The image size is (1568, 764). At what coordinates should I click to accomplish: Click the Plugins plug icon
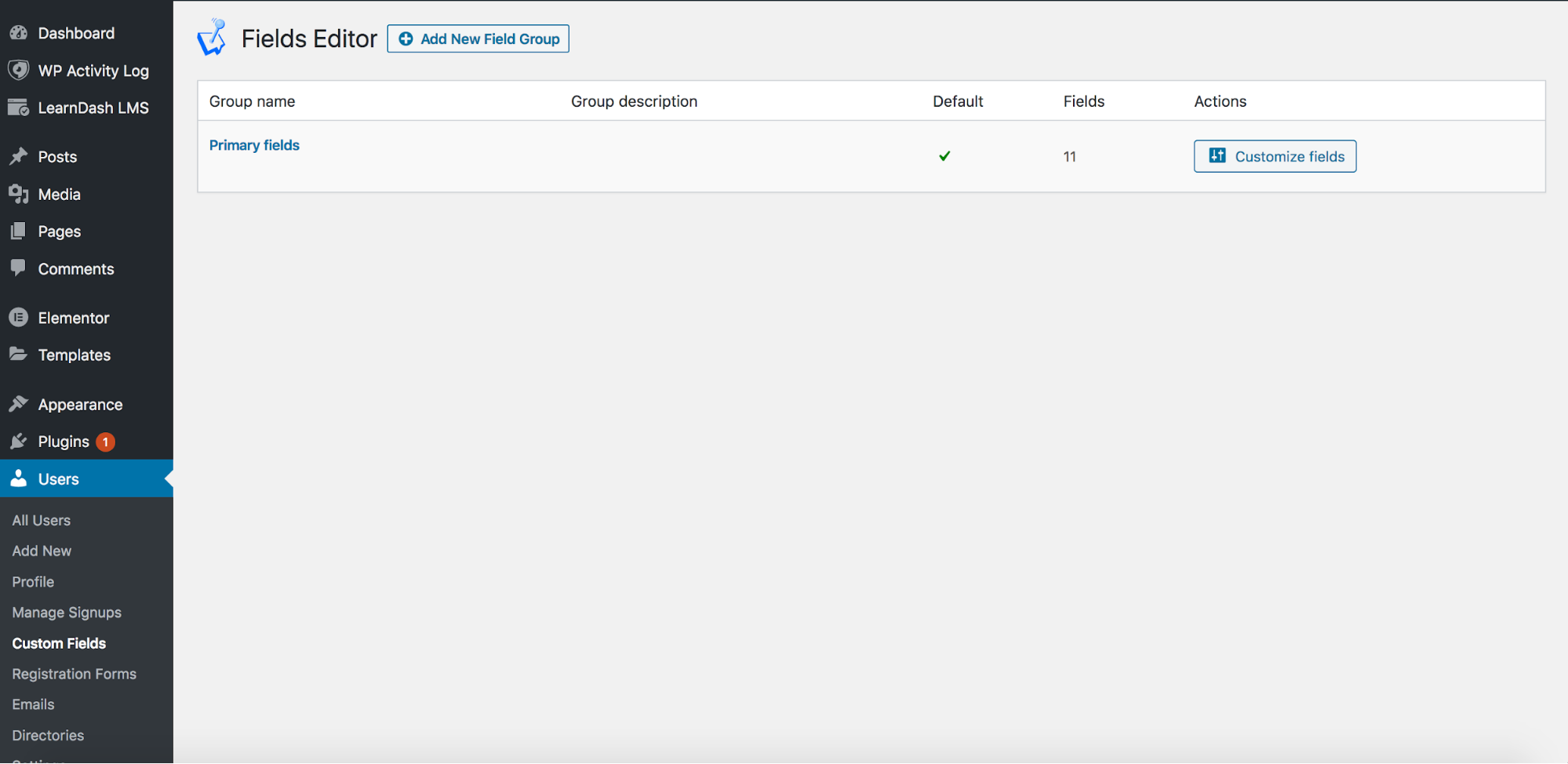[x=19, y=442]
